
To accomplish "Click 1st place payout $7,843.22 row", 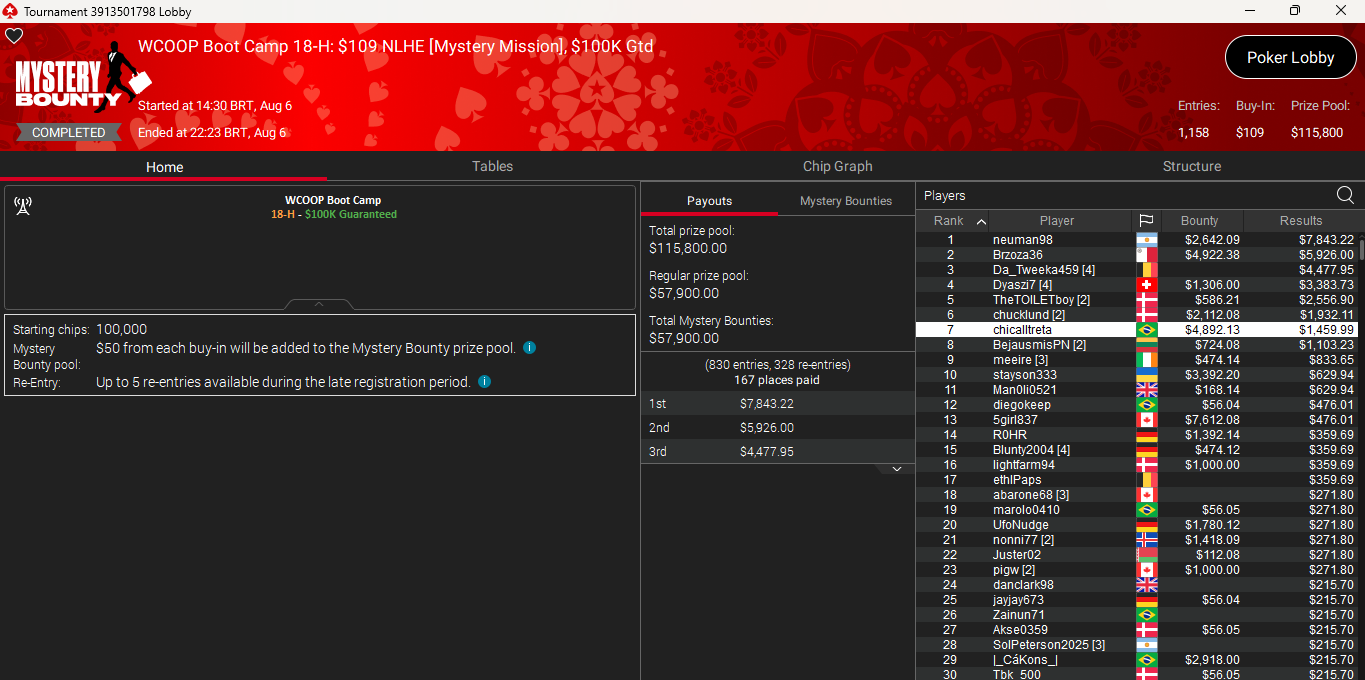I will coord(778,403).
